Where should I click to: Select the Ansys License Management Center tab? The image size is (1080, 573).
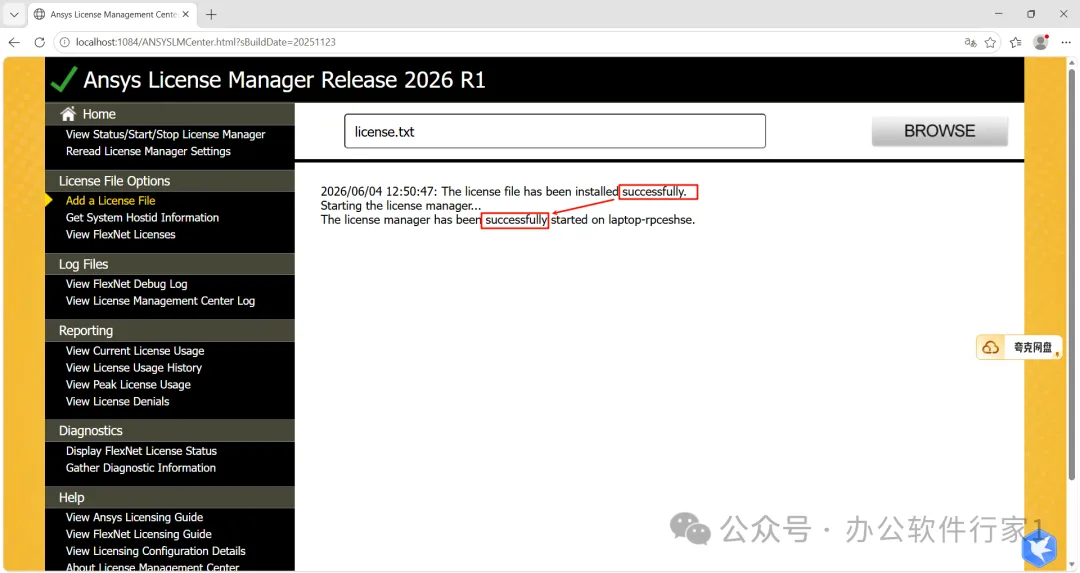click(112, 14)
